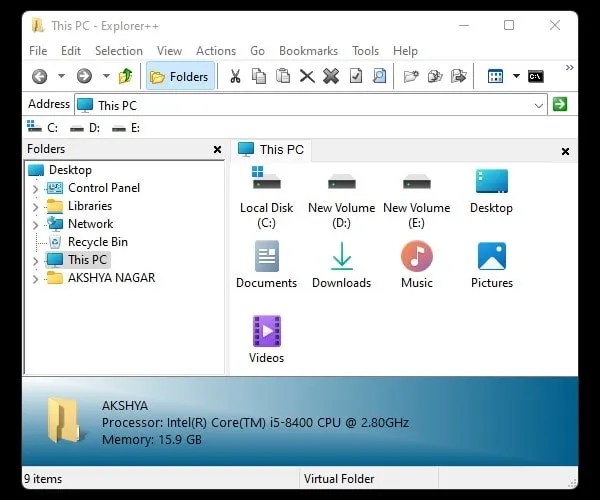Screen dimensions: 600x500
Task: Open the Back history dropdown arrow
Action: click(61, 76)
